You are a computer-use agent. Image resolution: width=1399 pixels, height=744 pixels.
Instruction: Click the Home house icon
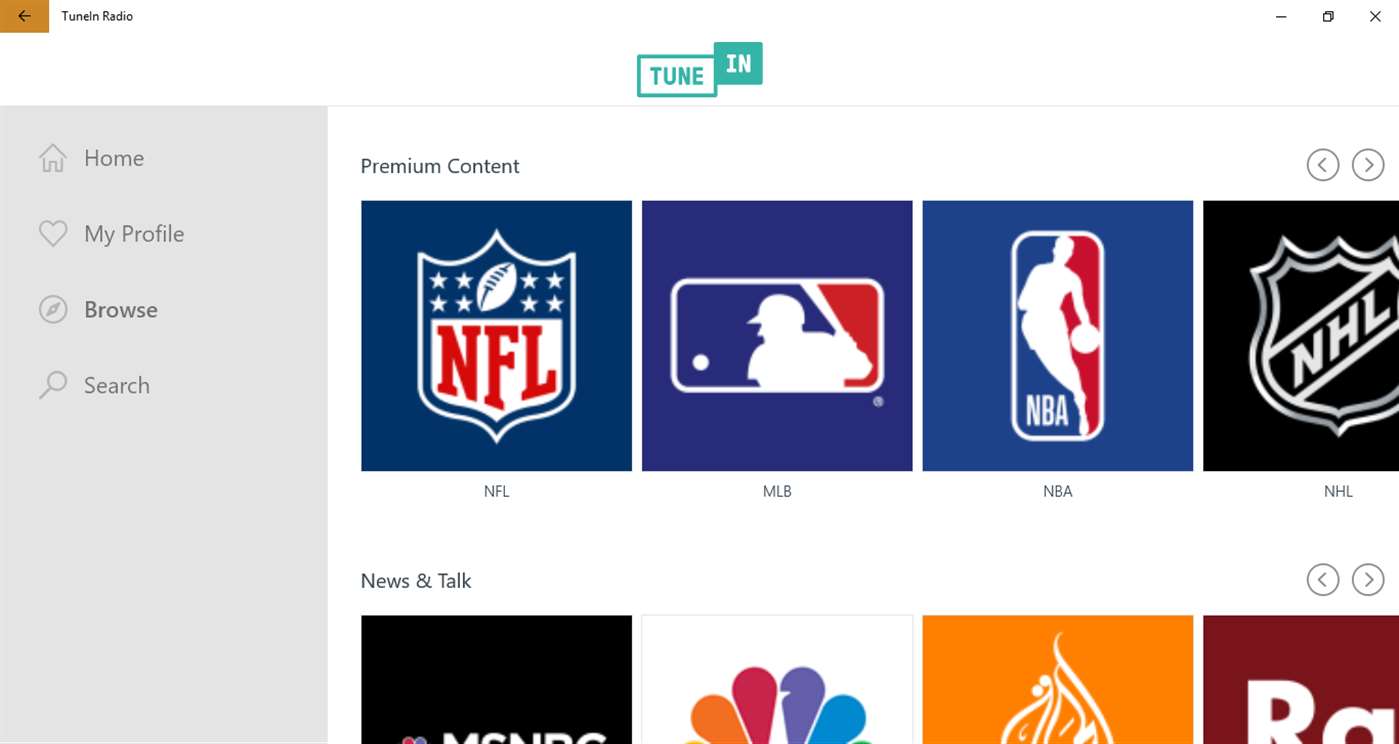click(53, 158)
